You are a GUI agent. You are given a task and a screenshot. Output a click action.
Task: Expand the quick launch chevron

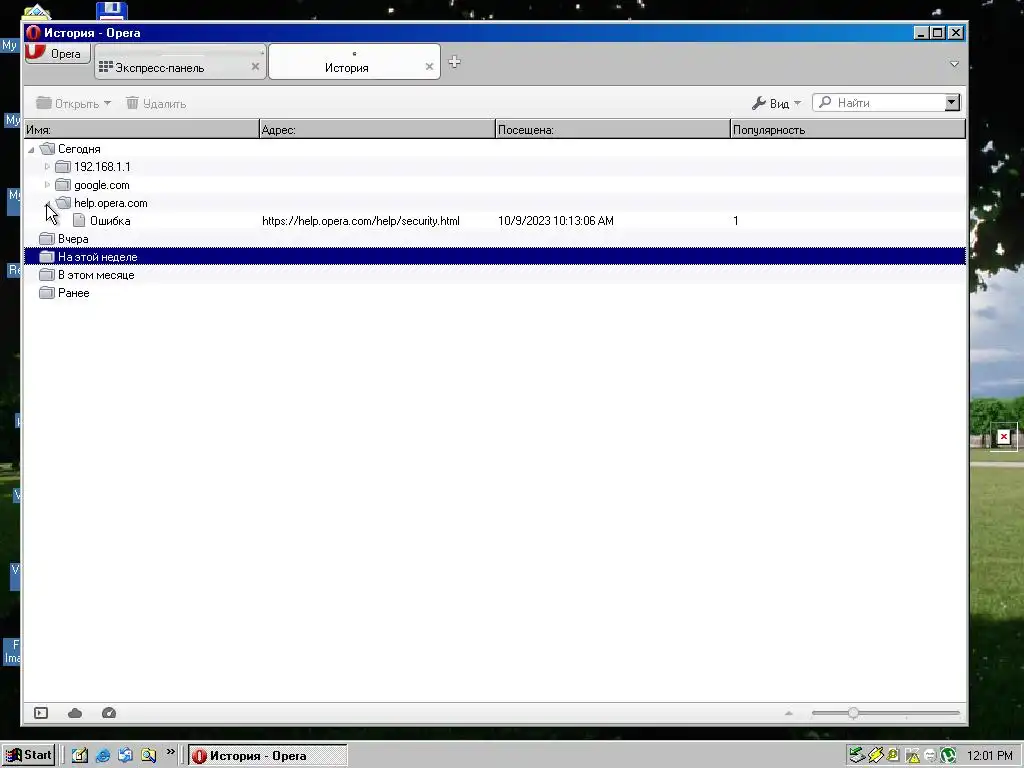pos(170,752)
